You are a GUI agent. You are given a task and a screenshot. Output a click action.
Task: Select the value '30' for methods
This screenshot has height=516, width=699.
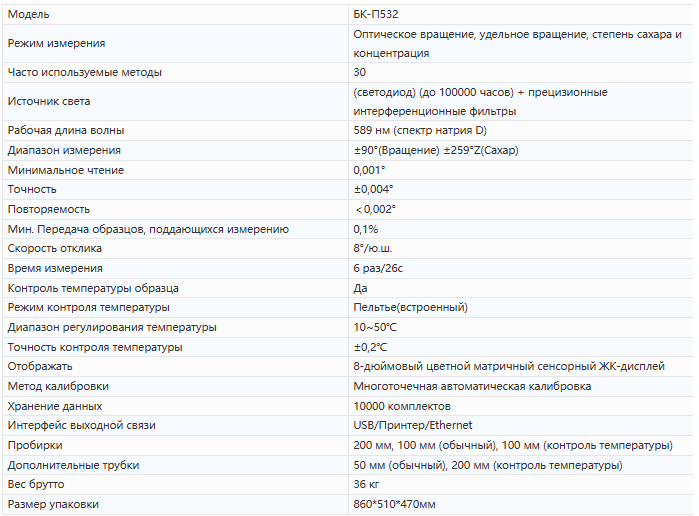[360, 72]
